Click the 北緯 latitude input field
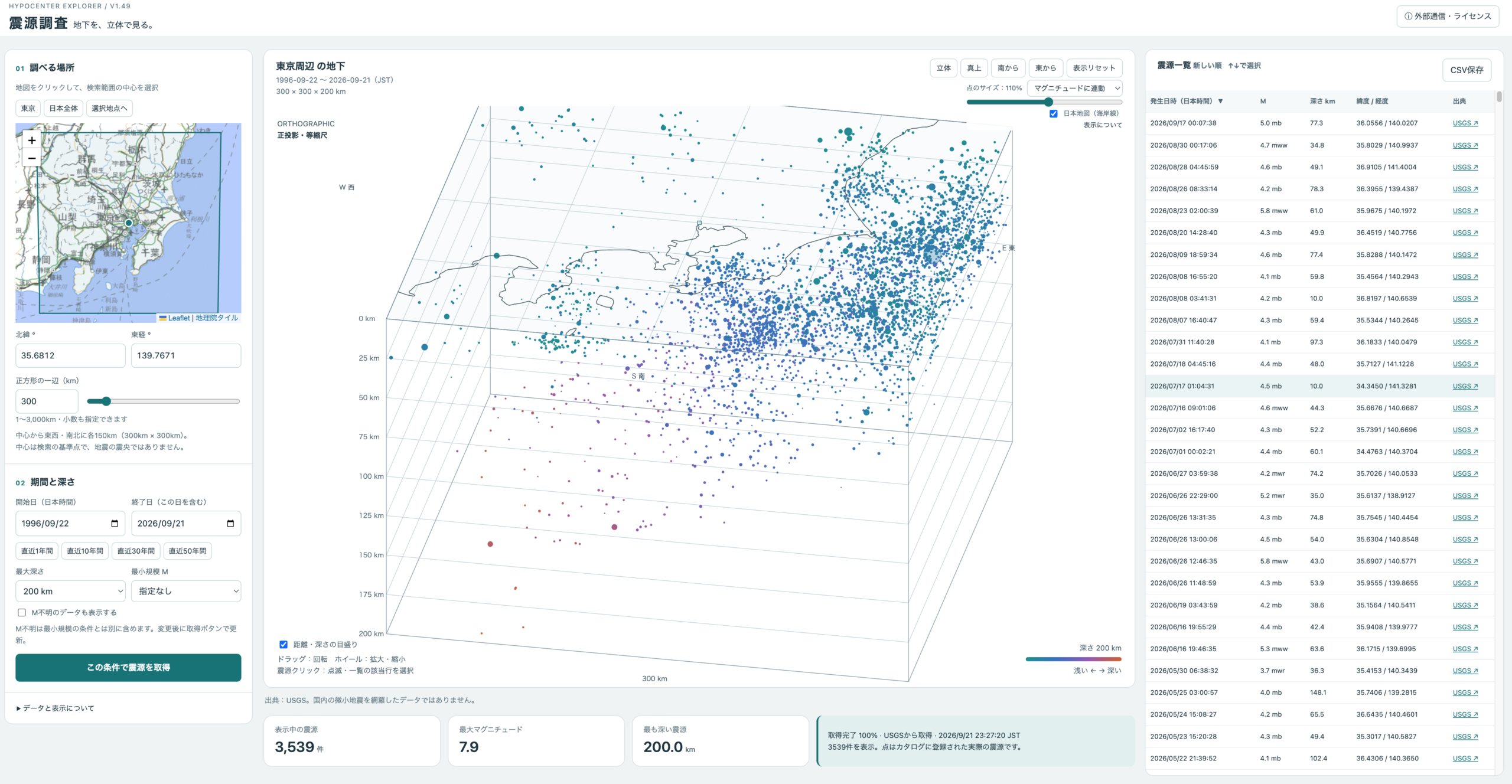1512x784 pixels. [x=70, y=355]
